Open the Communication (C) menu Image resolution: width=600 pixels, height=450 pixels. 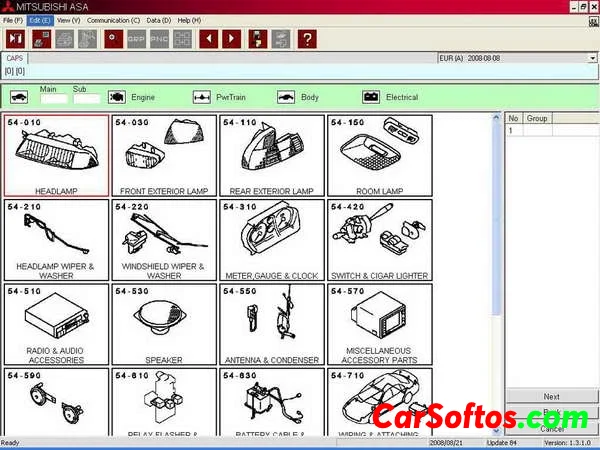[x=113, y=20]
